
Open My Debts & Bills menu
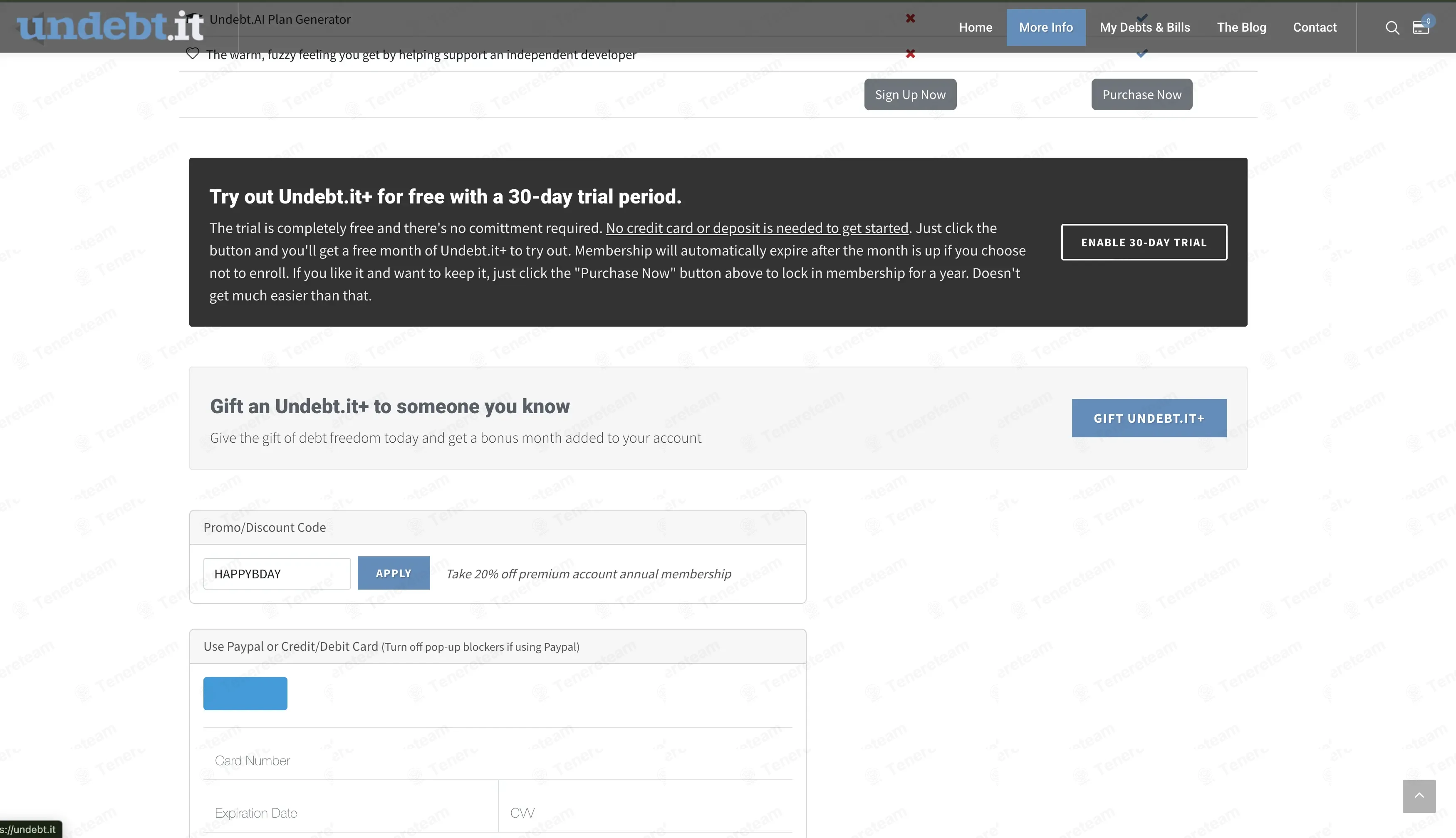coord(1144,27)
